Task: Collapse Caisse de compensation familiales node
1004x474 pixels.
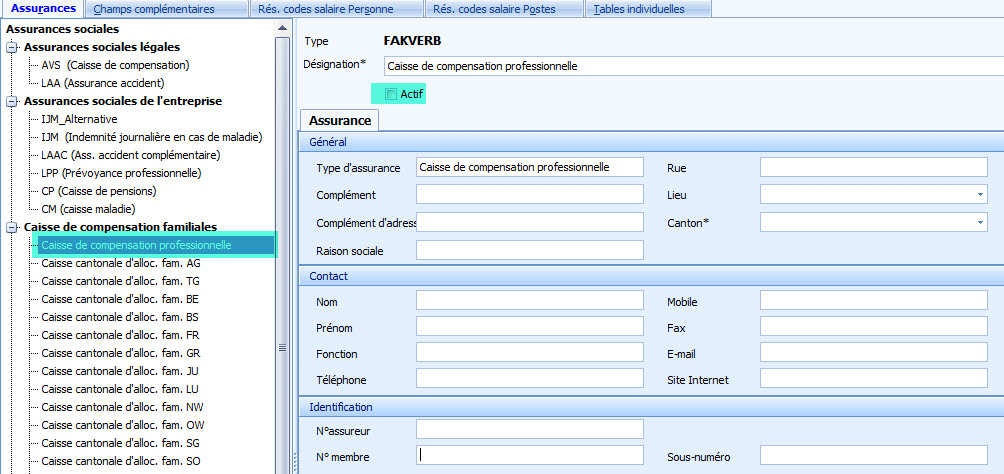Action: [x=11, y=227]
